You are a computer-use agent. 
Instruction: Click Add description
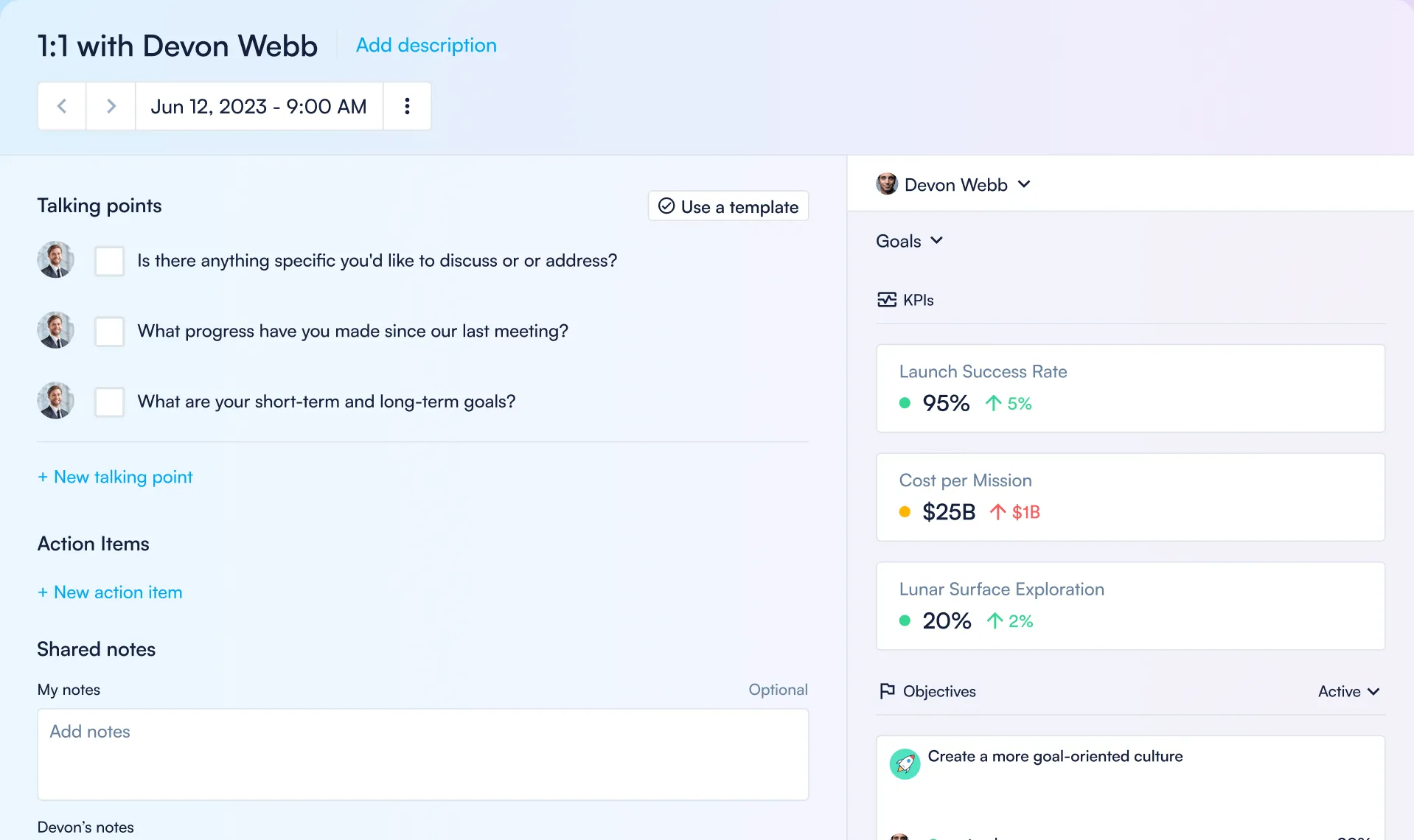(x=426, y=45)
